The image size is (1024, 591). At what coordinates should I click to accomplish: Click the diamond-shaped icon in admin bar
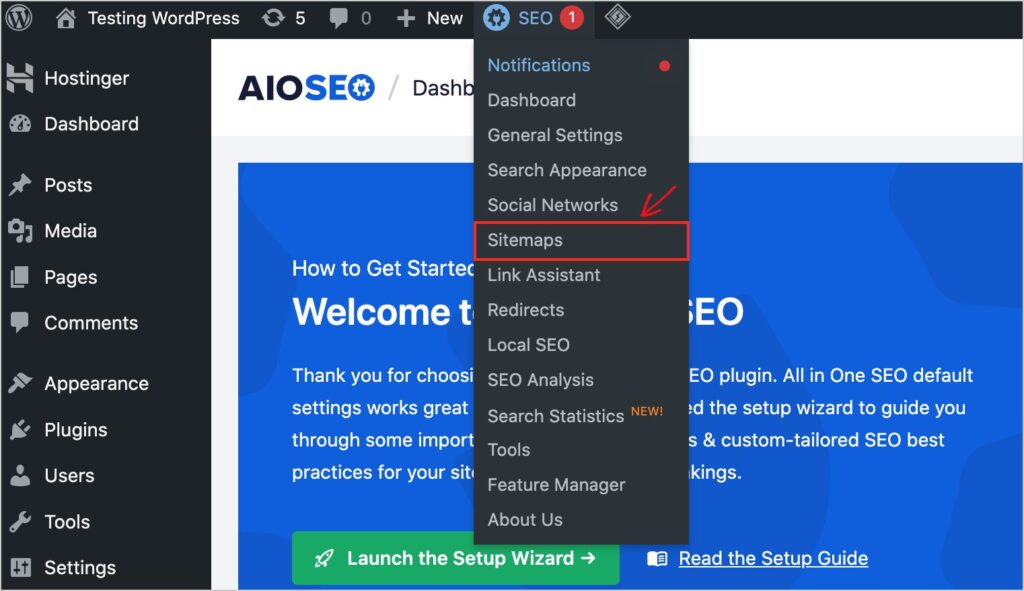tap(617, 18)
